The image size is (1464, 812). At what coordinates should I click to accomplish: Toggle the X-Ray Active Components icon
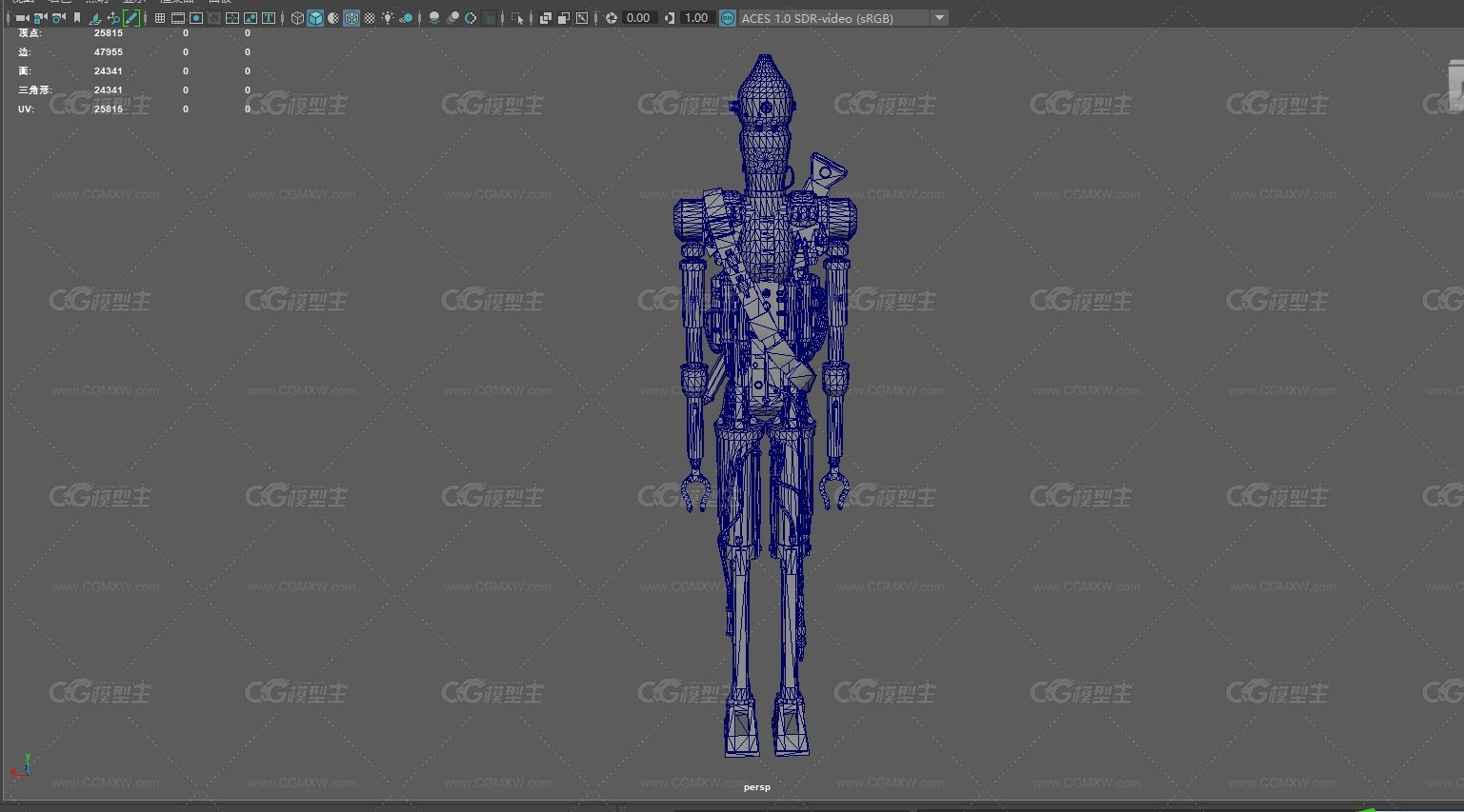pyautogui.click(x=564, y=18)
